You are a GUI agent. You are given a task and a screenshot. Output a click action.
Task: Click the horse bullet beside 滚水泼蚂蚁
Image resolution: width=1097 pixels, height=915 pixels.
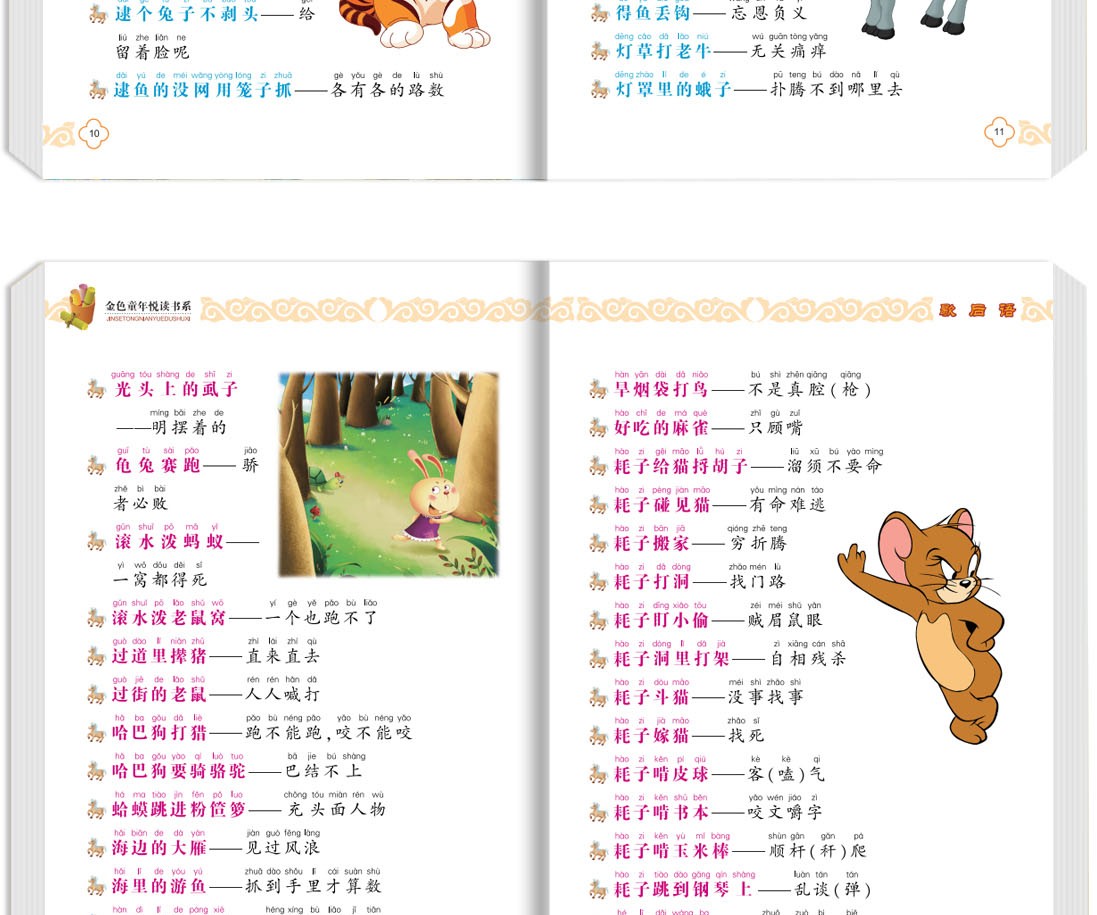97,541
